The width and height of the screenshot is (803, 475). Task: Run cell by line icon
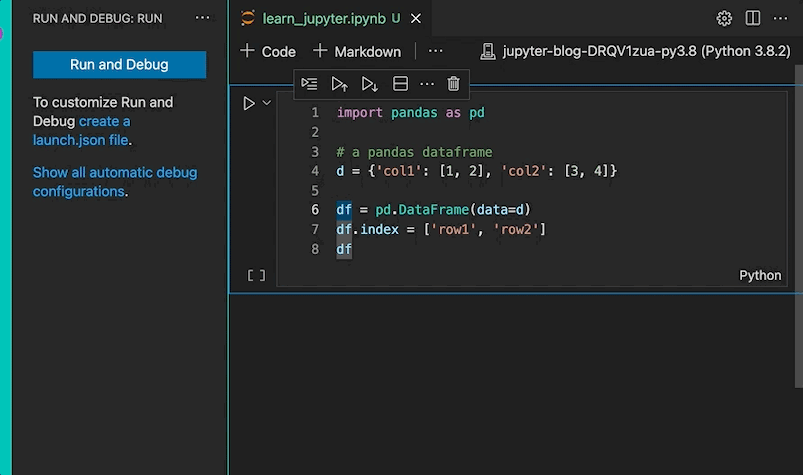coord(309,83)
